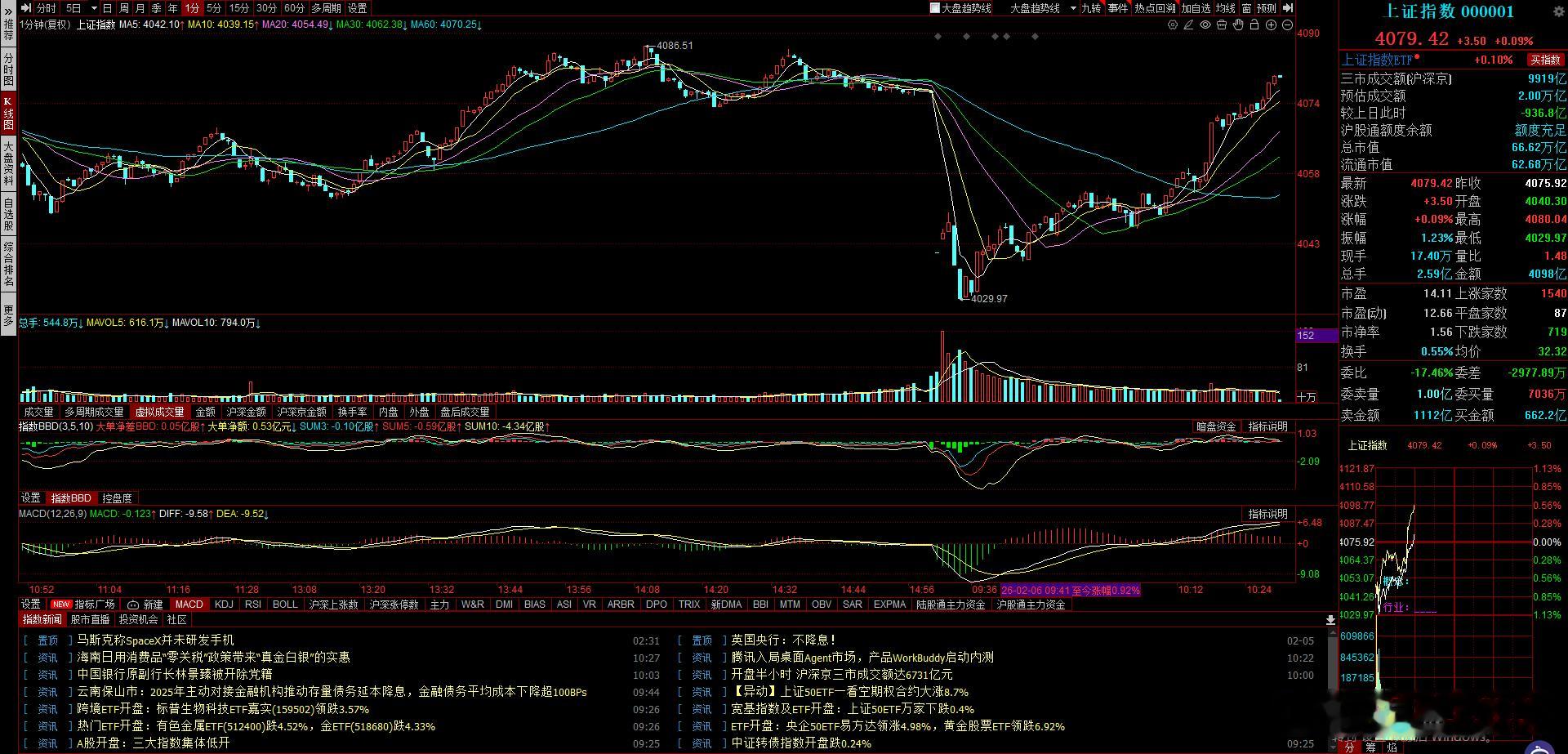Switch to the 换手率 turnover tab
Image resolution: width=1568 pixels, height=754 pixels.
click(x=352, y=412)
